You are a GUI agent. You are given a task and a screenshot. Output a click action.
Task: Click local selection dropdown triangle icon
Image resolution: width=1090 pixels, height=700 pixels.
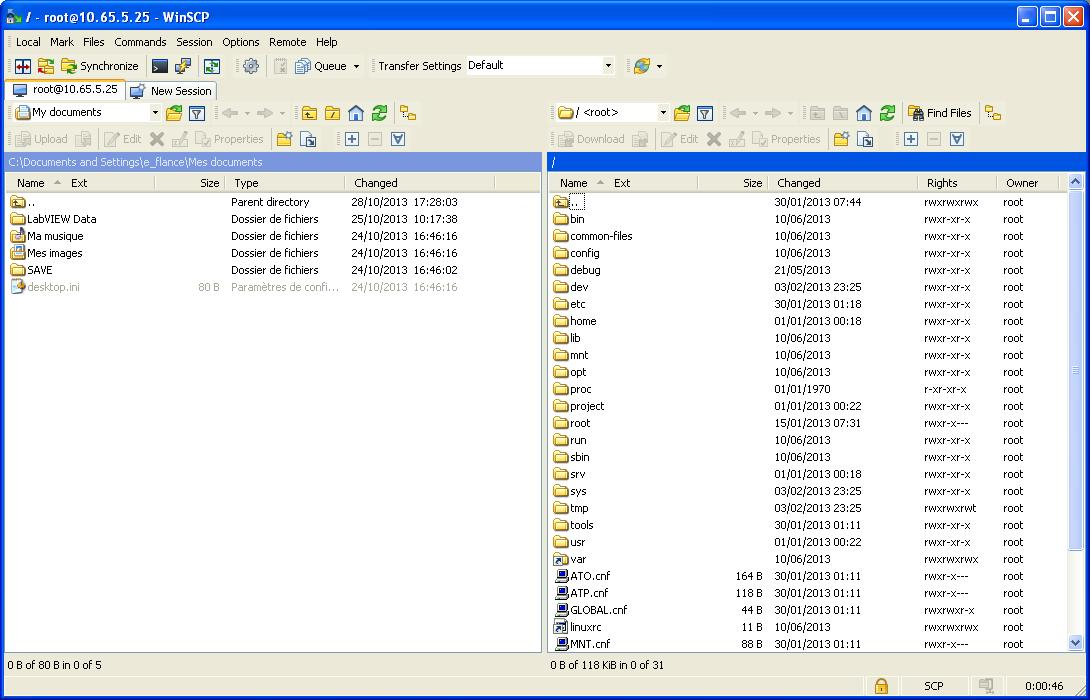click(398, 139)
